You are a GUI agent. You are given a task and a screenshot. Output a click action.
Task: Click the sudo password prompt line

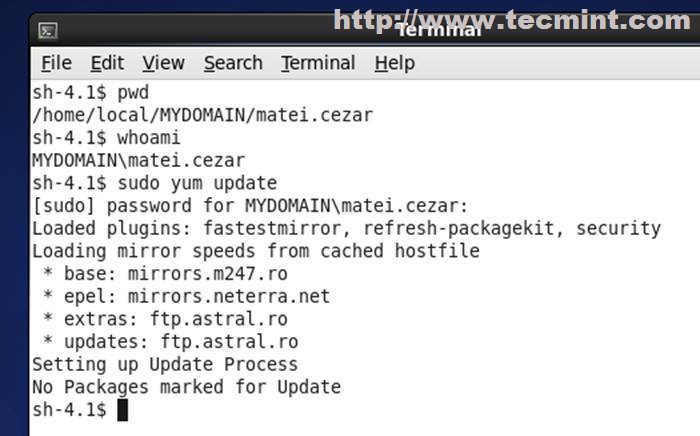(250, 206)
